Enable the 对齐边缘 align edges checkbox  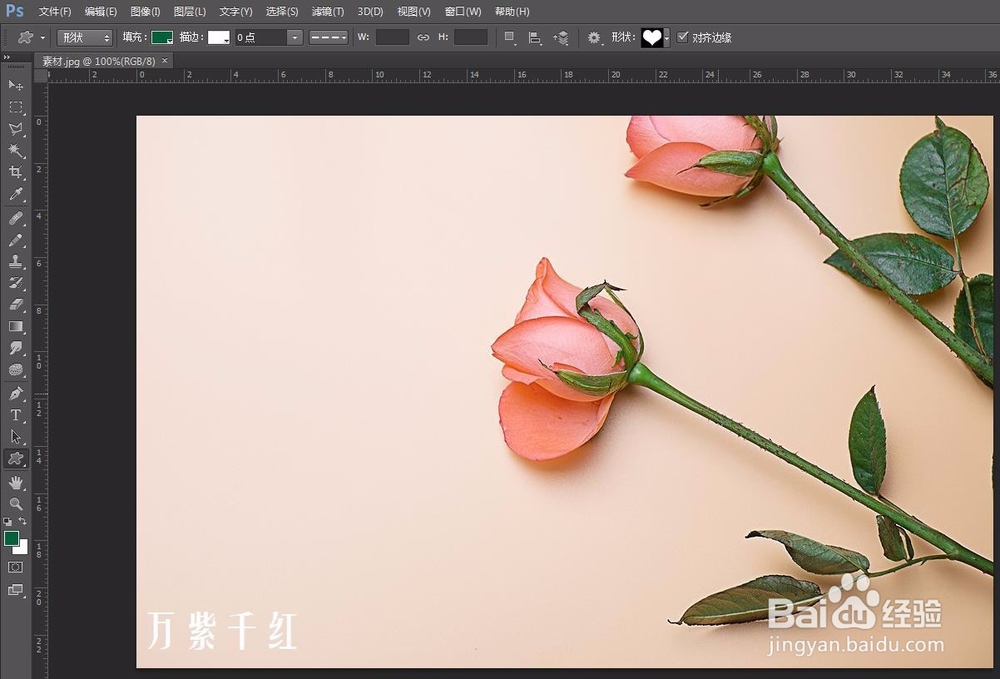pos(684,37)
